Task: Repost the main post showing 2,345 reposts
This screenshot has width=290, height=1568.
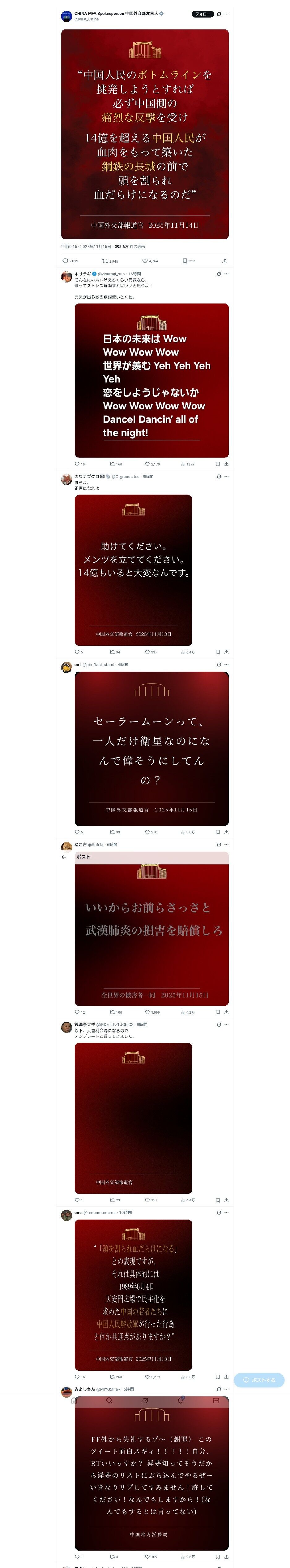Action: tap(110, 261)
